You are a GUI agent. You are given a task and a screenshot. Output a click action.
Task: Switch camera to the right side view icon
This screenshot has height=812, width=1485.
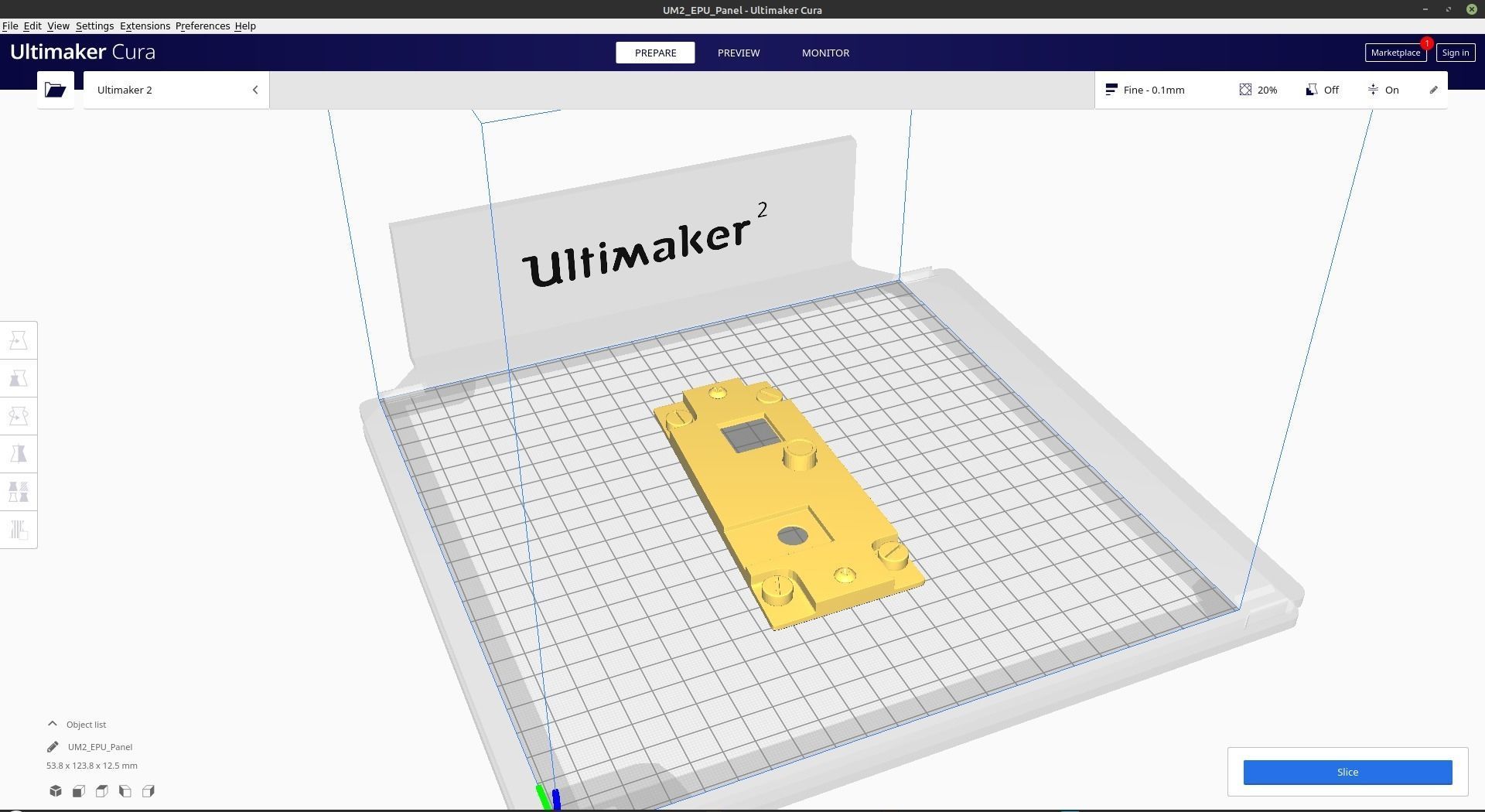tap(148, 791)
